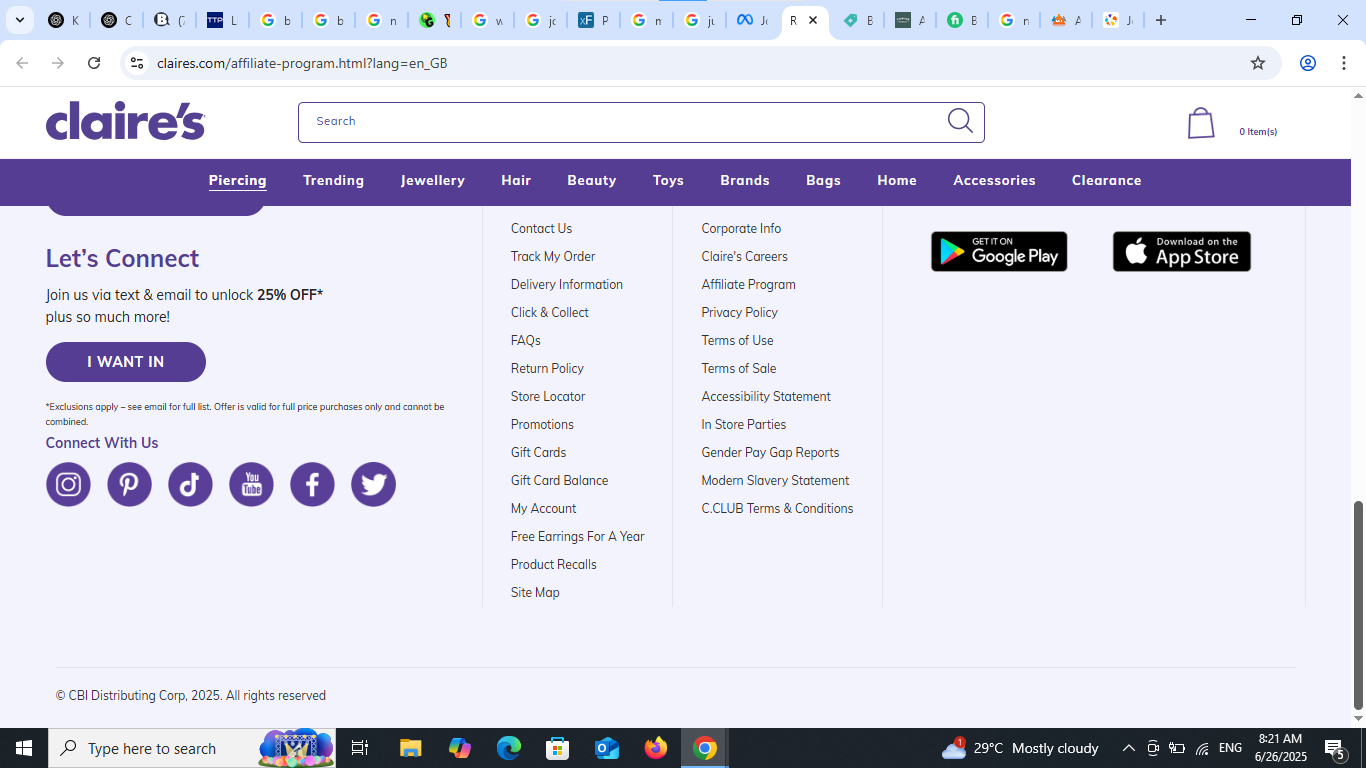
Task: Bookmark this page with star icon
Action: 1258,63
